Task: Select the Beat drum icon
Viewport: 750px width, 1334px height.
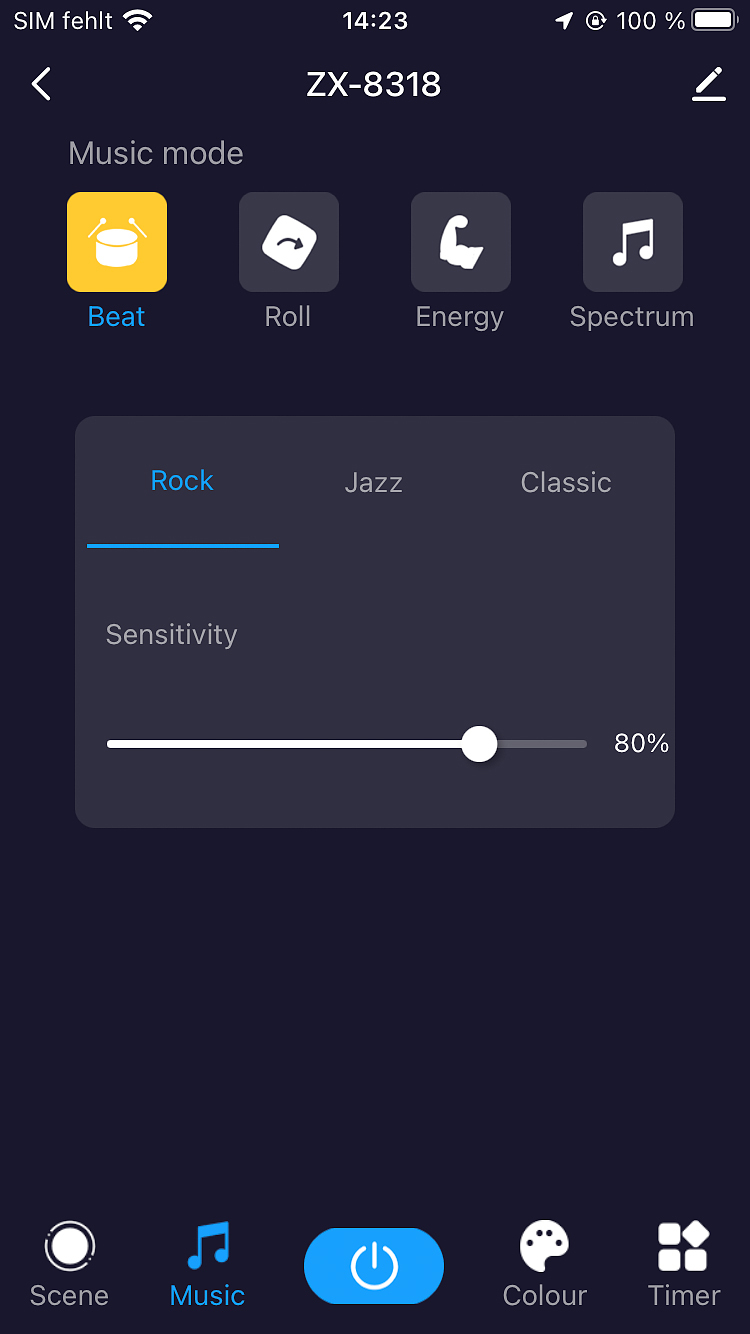Action: pyautogui.click(x=117, y=242)
